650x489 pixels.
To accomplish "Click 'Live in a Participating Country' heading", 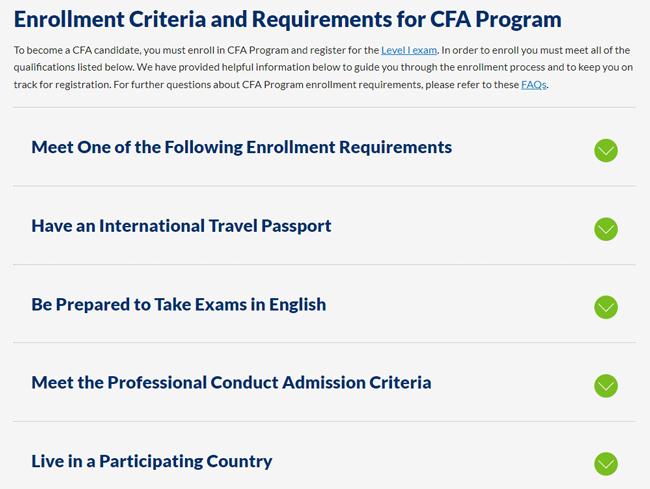I will tap(151, 461).
